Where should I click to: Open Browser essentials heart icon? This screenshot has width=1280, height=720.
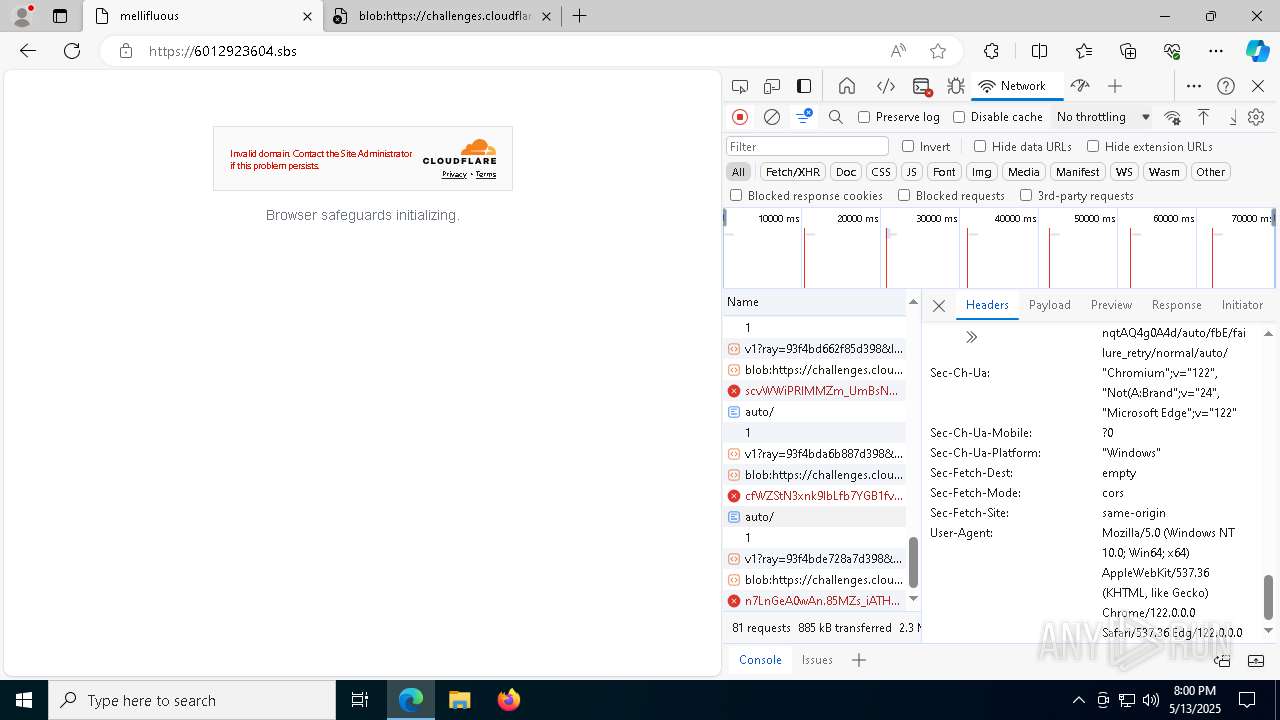[x=1172, y=51]
